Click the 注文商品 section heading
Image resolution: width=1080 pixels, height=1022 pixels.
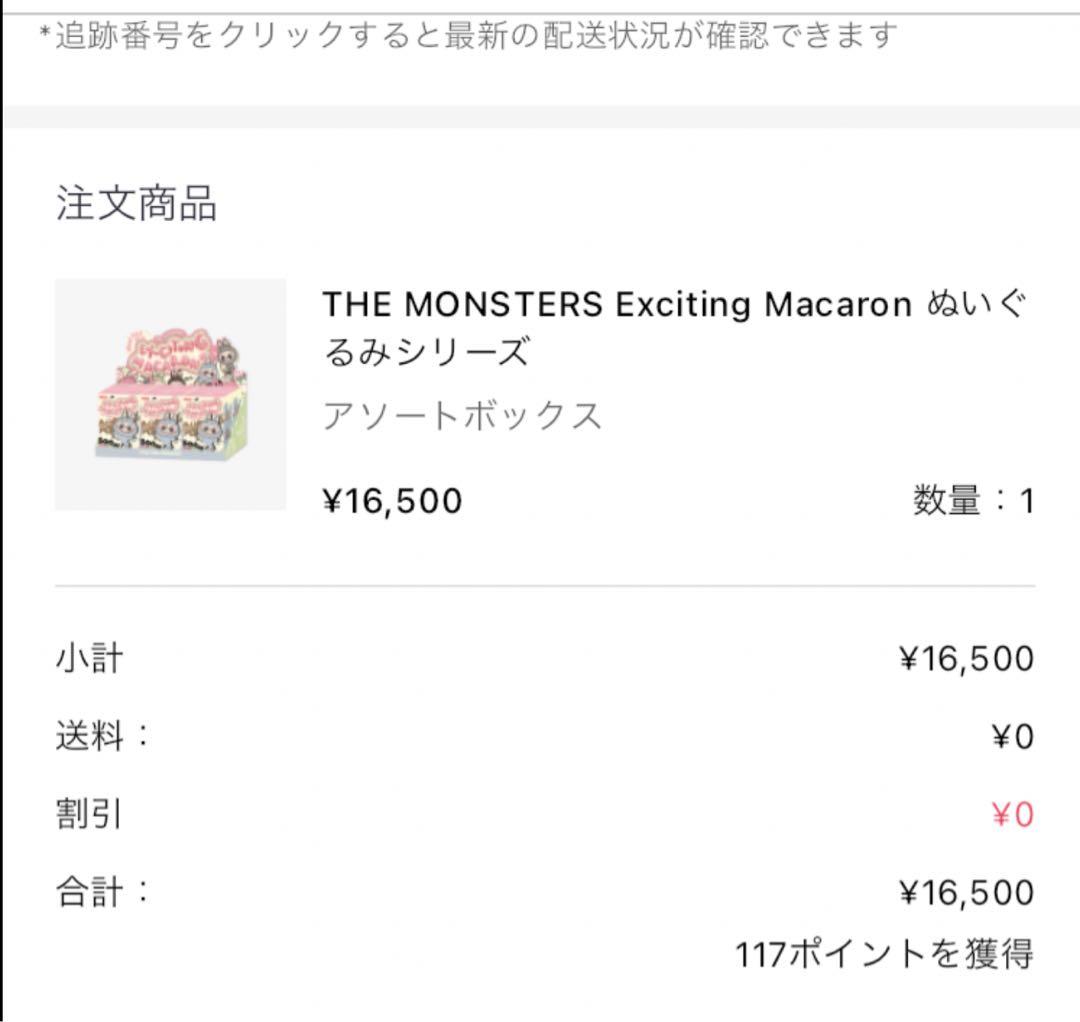[136, 203]
